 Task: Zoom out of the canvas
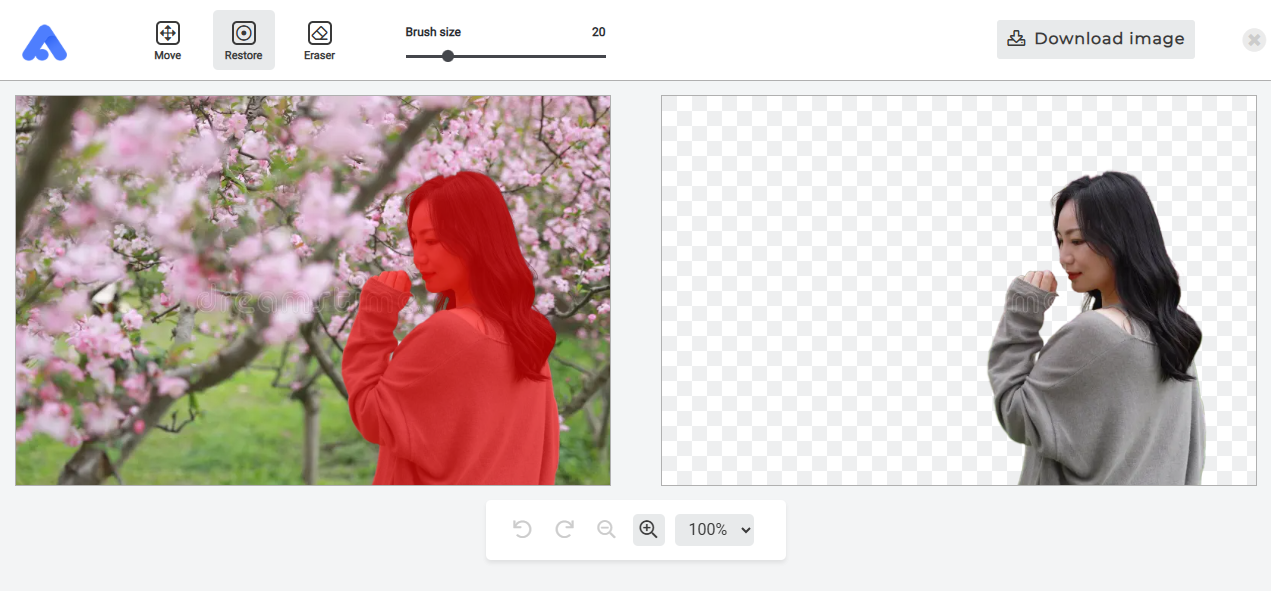pos(606,529)
